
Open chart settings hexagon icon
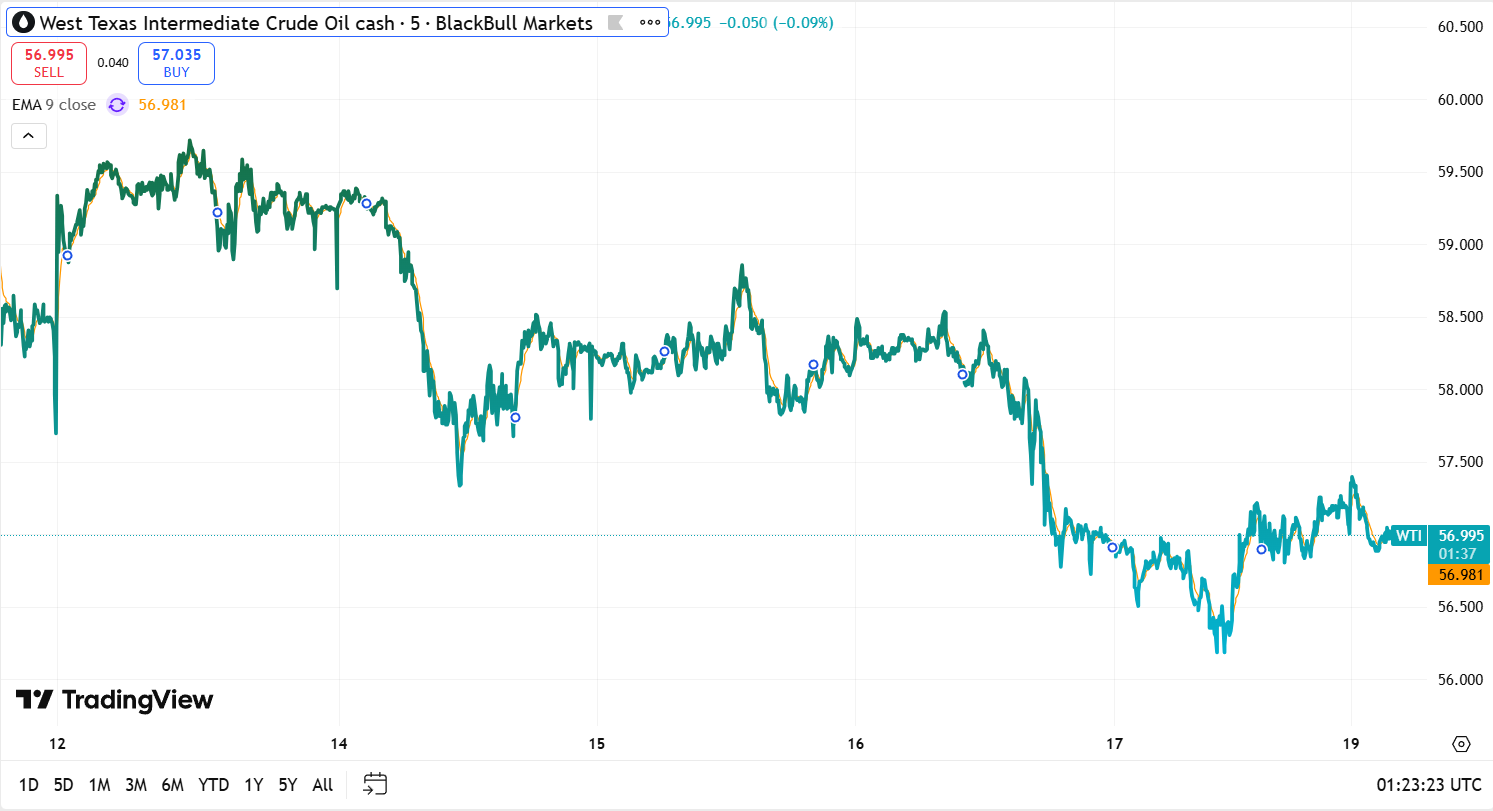tap(1461, 744)
